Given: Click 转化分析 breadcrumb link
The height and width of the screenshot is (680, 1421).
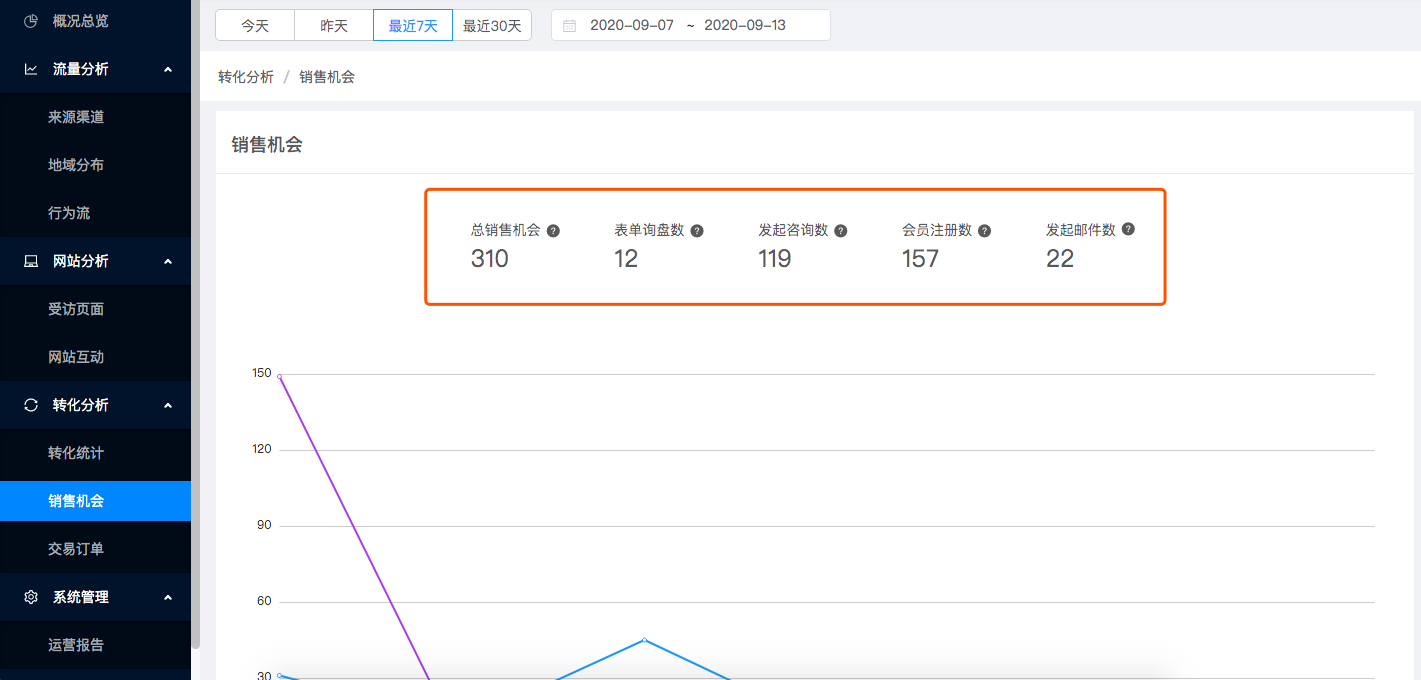Looking at the screenshot, I should (246, 77).
